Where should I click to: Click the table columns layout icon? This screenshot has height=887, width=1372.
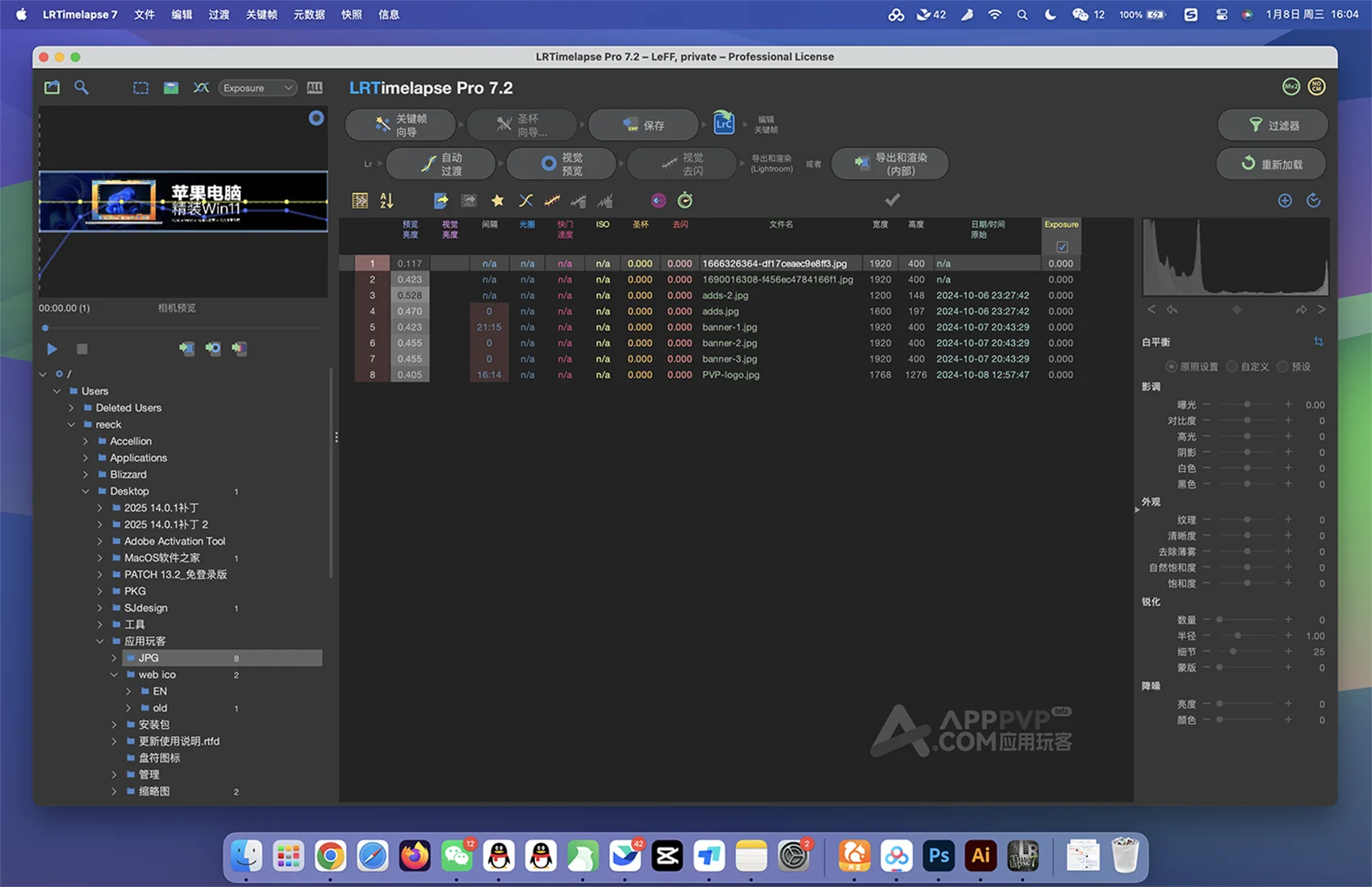click(360, 200)
